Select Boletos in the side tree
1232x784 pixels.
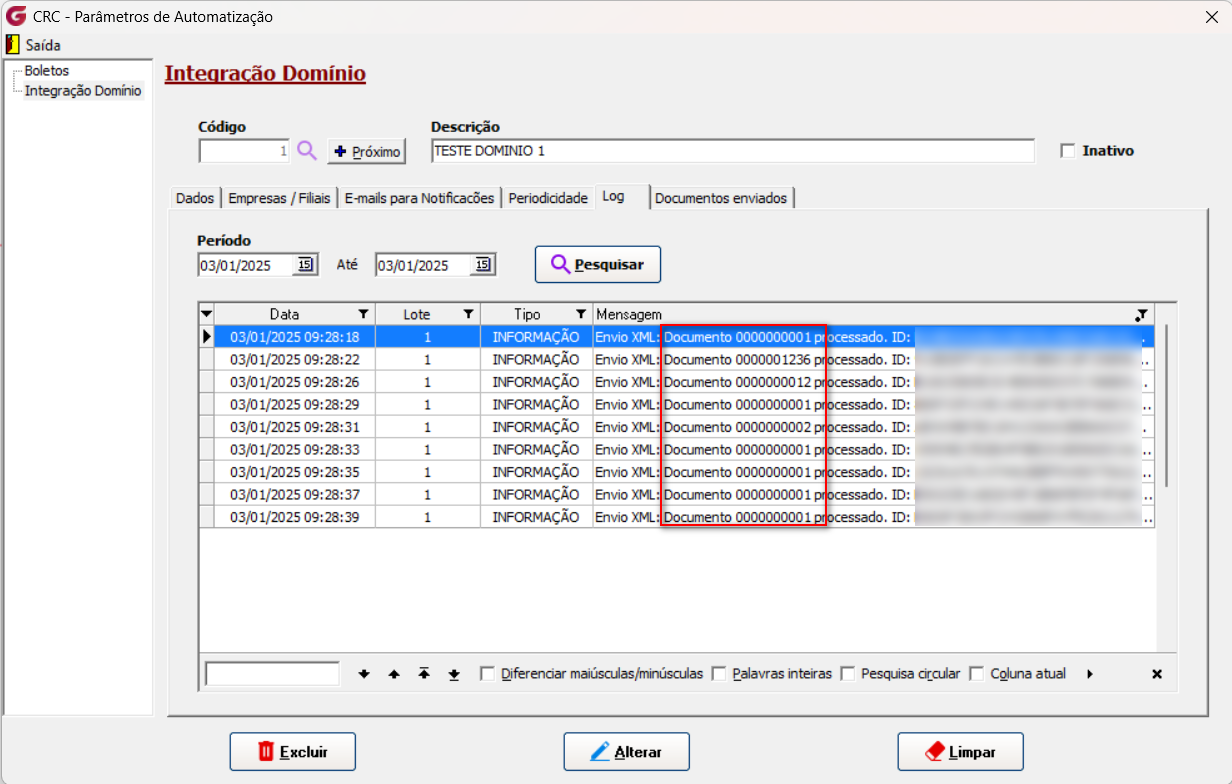click(47, 71)
